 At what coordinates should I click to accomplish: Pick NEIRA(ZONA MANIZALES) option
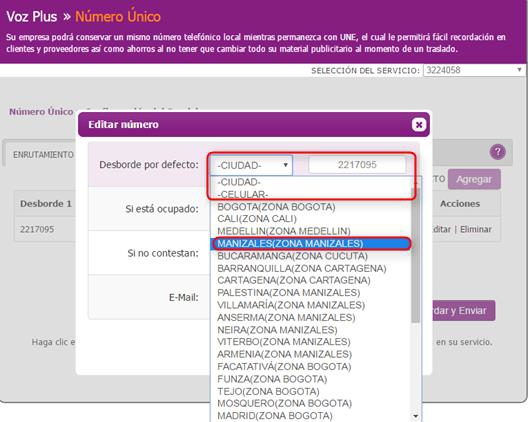[311, 330]
